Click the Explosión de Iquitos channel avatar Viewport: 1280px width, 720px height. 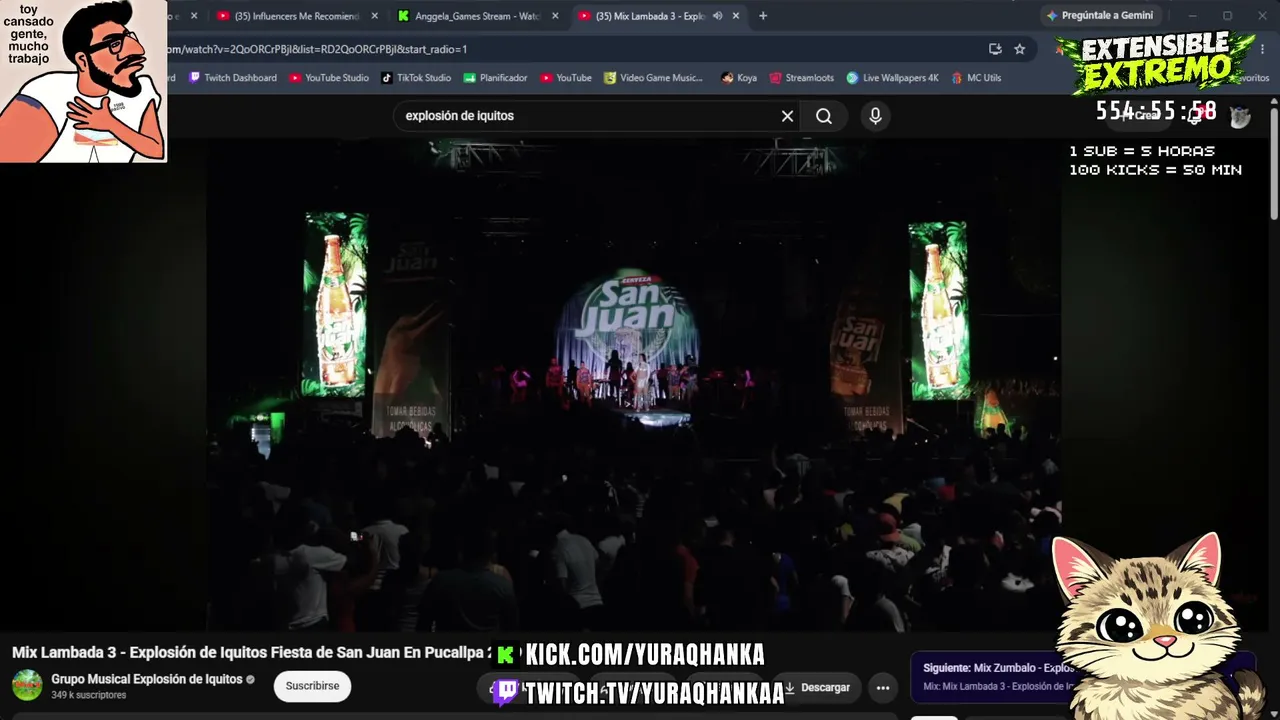(27, 686)
